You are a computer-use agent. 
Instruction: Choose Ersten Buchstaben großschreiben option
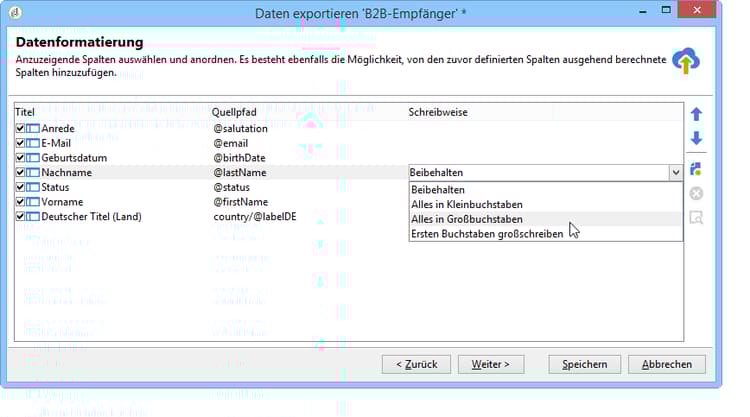pyautogui.click(x=545, y=234)
